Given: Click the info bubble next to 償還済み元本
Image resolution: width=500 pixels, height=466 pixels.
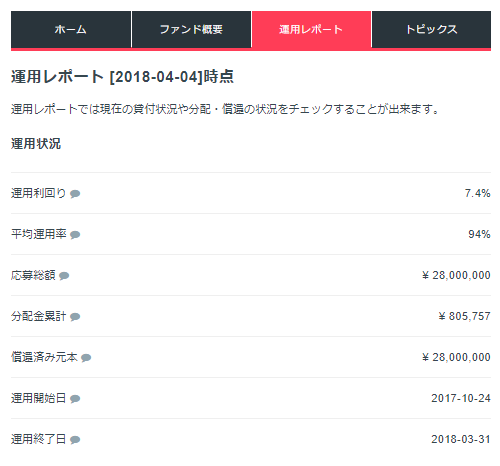Looking at the screenshot, I should (x=86, y=358).
